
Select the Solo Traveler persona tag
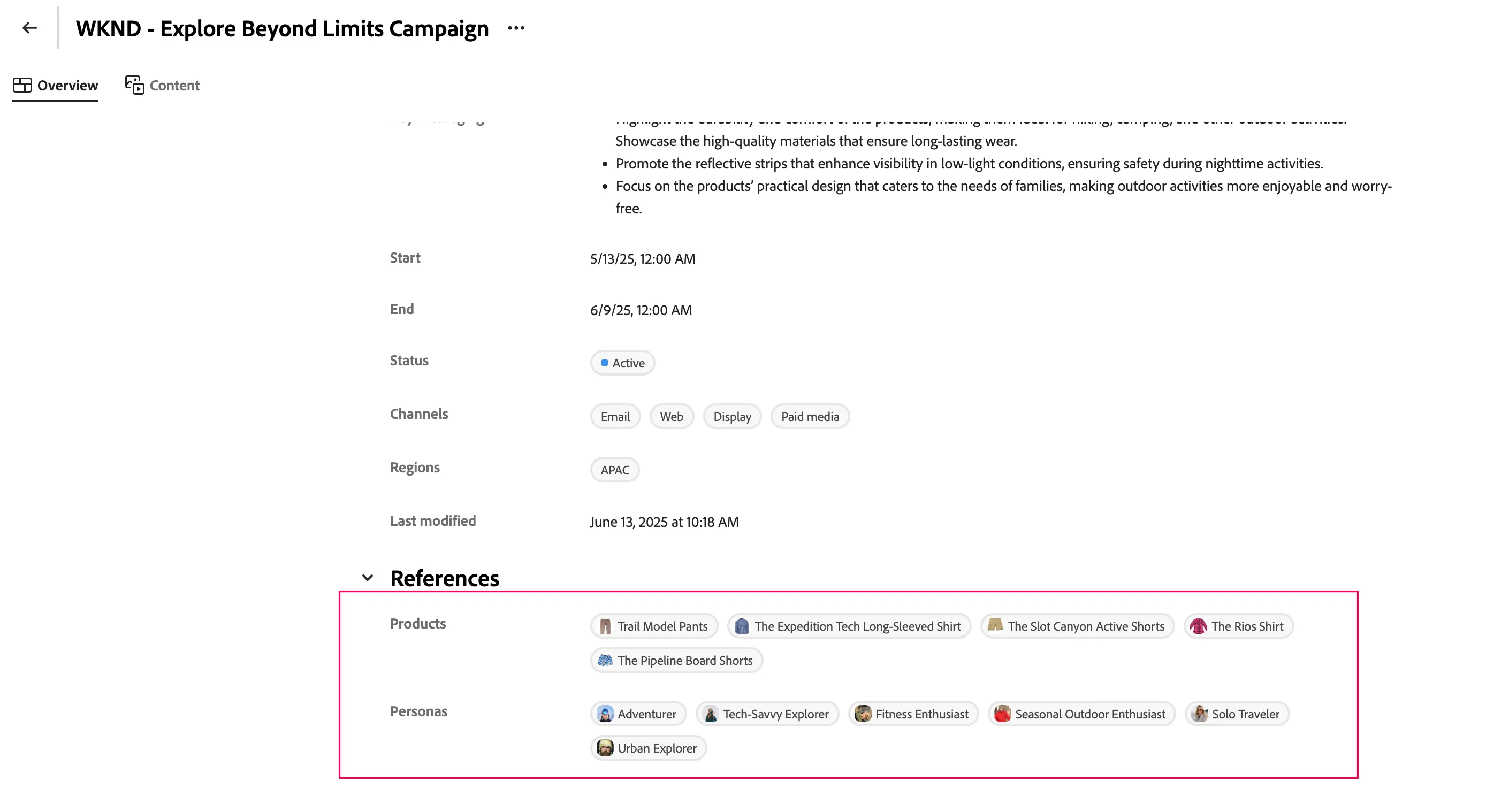(1237, 714)
